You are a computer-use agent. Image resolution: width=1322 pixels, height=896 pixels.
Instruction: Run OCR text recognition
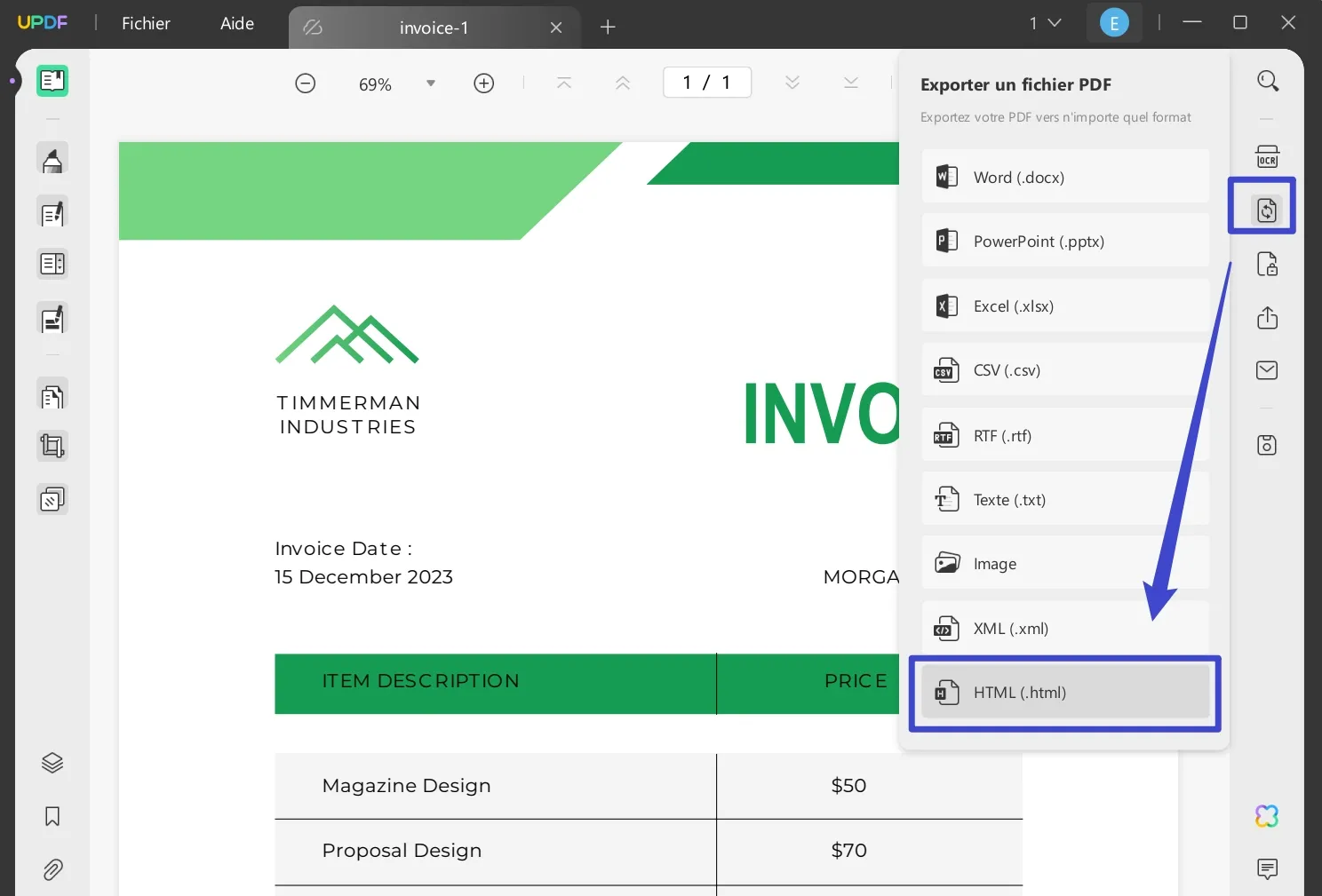(x=1268, y=156)
